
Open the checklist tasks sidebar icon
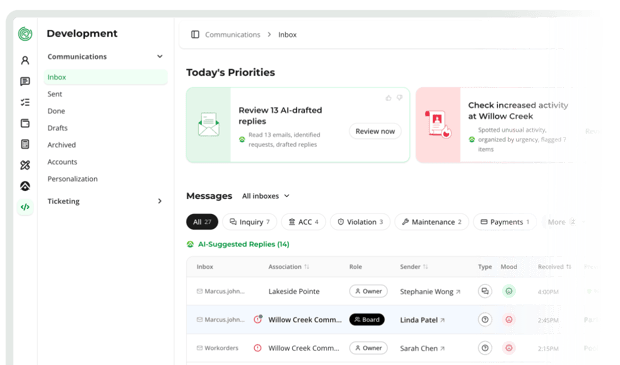tap(25, 102)
